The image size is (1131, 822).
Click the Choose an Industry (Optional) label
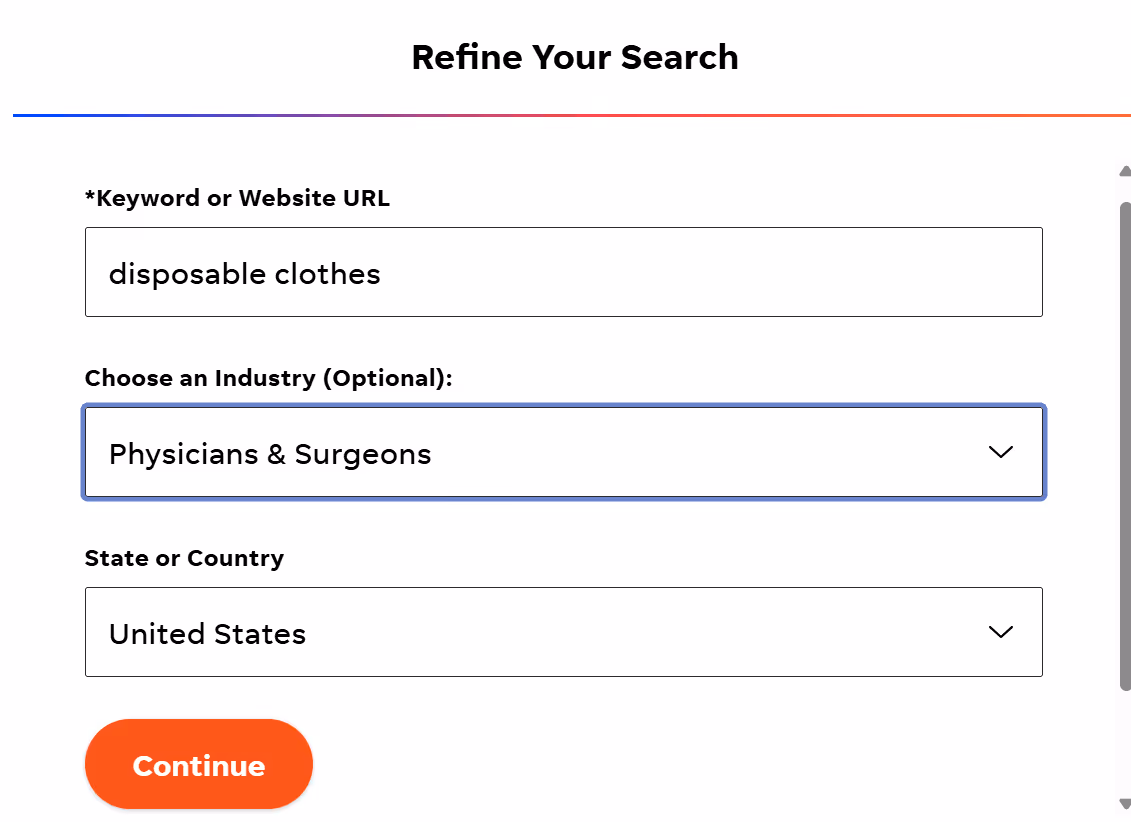268,378
